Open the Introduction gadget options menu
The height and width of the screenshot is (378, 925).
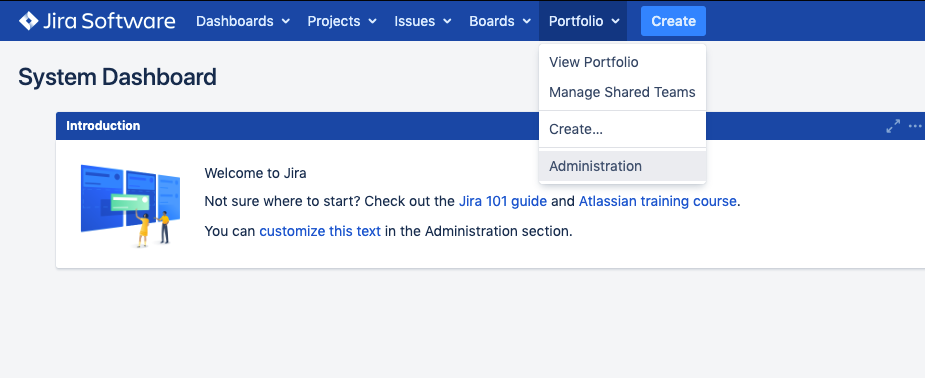pyautogui.click(x=915, y=126)
